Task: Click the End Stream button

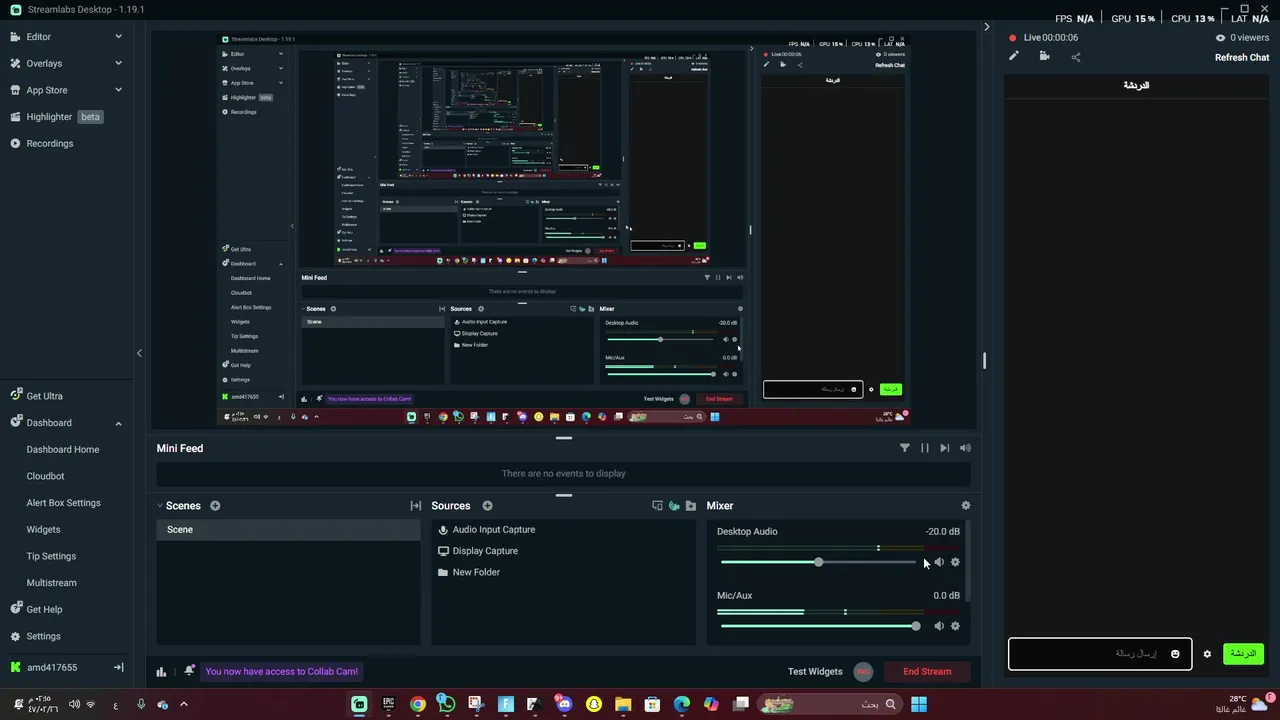Action: pos(927,672)
